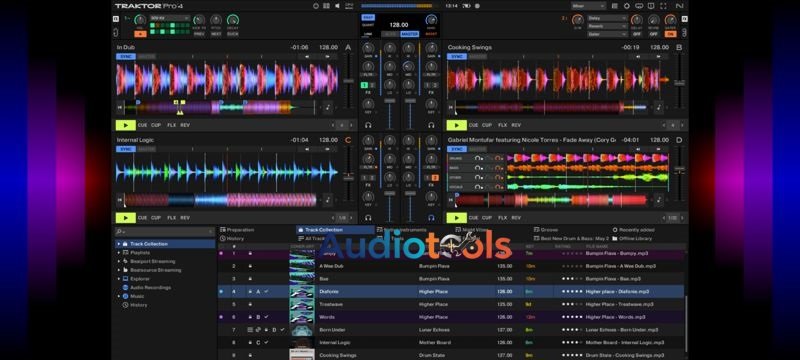Open the pattern recorder kit dropdown
The width and height of the screenshot is (800, 360).
tap(169, 18)
